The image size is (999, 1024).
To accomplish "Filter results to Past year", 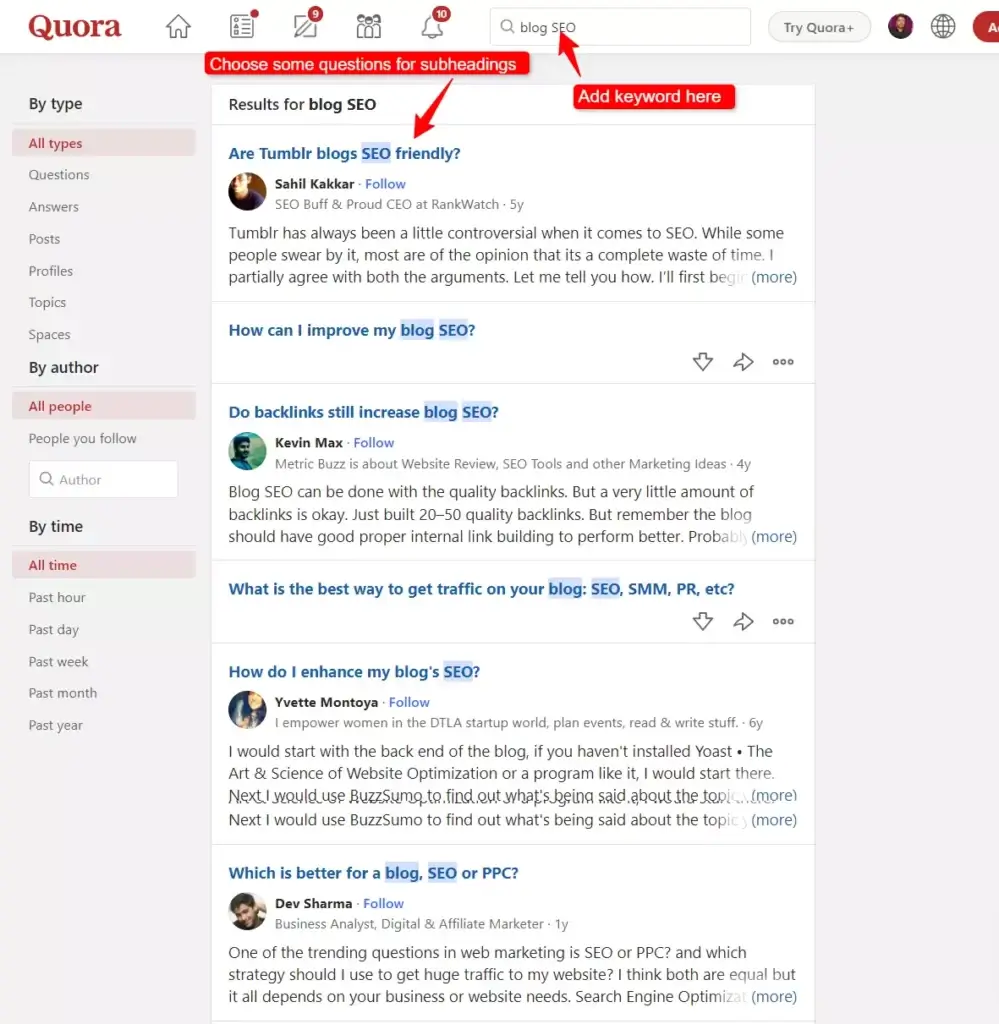I will 56,725.
